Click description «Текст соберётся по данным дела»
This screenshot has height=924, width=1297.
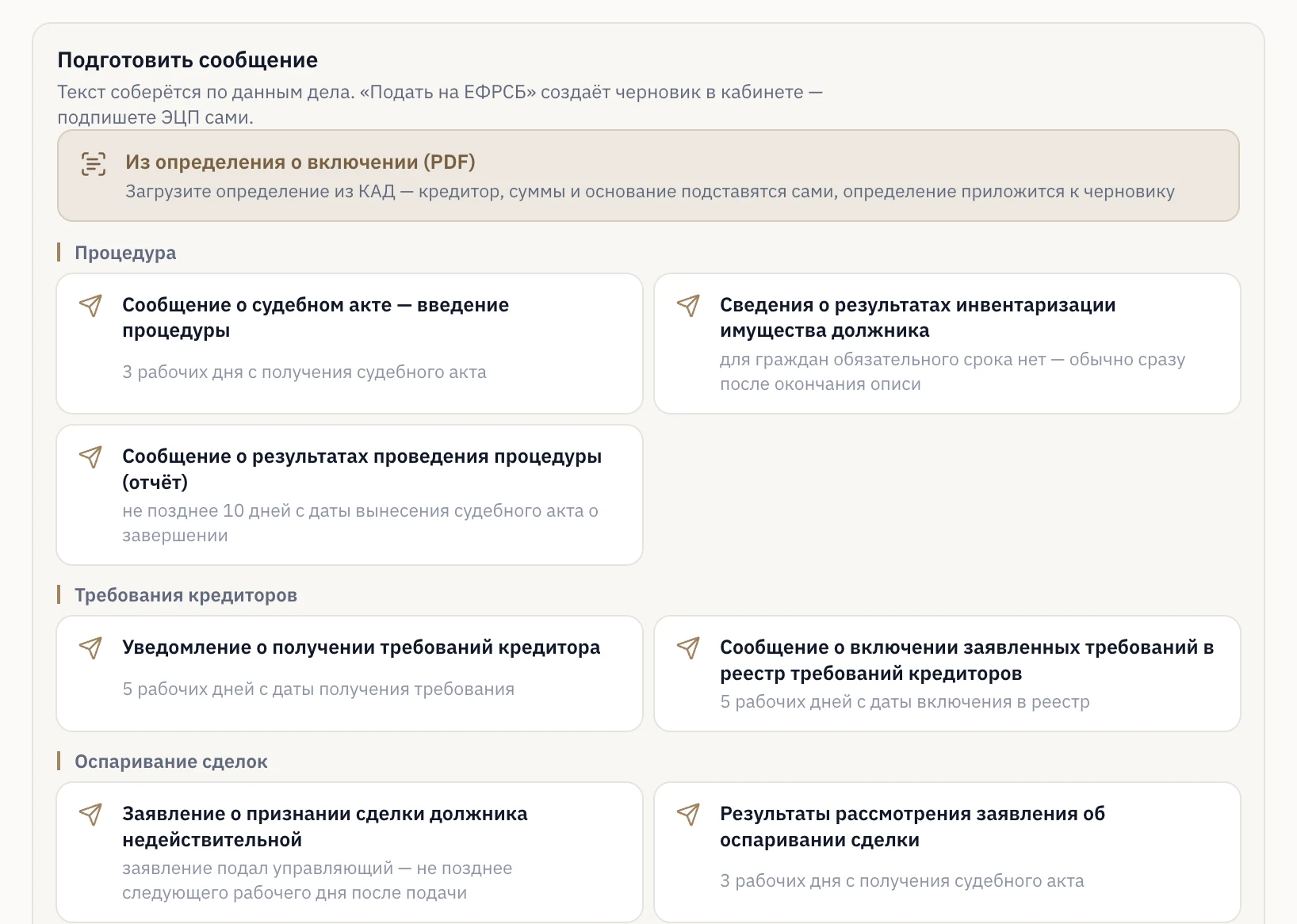(x=205, y=92)
